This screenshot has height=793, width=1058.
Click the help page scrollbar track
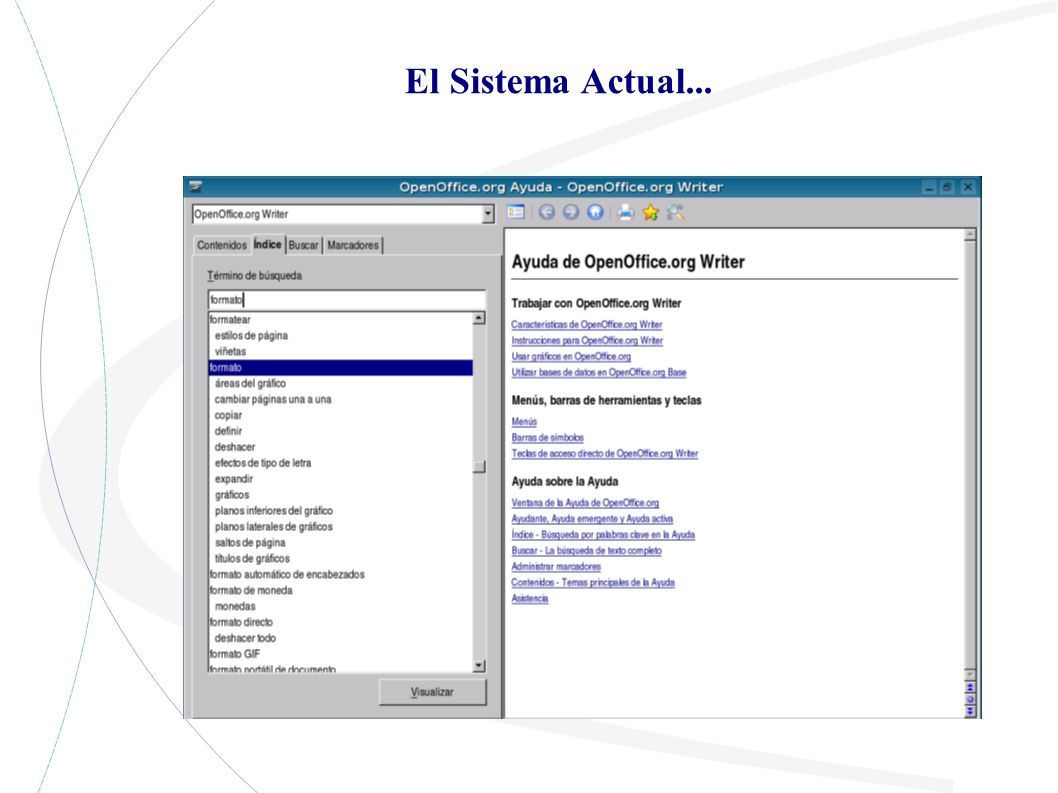pyautogui.click(x=970, y=456)
